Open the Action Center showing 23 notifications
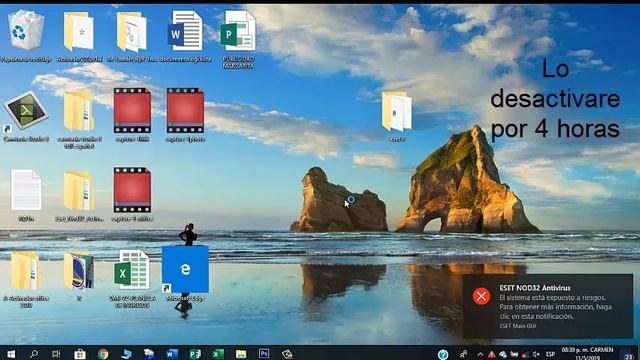The width and height of the screenshot is (640, 360). tap(629, 356)
